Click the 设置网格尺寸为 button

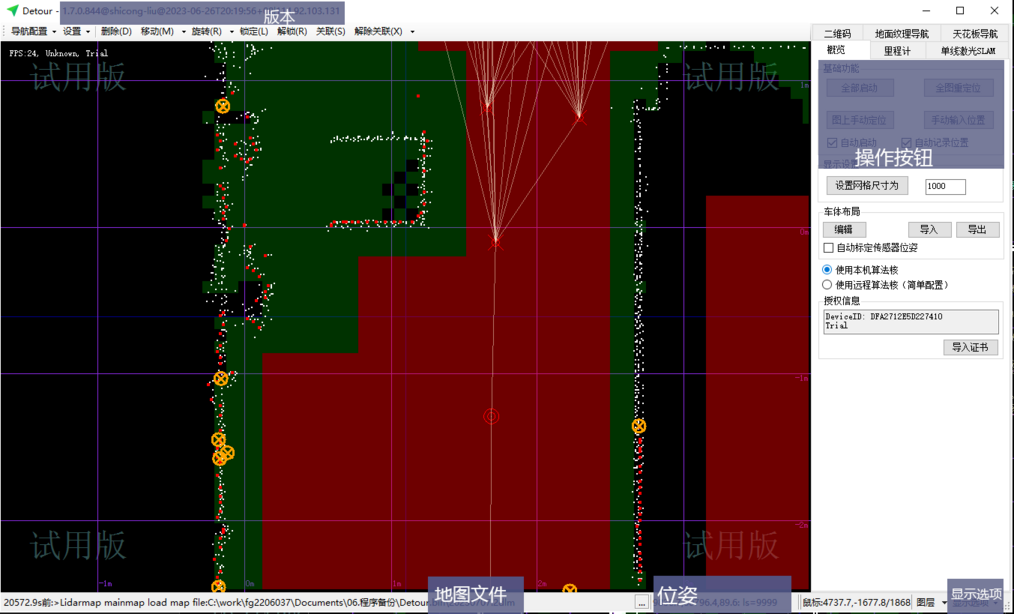click(867, 186)
